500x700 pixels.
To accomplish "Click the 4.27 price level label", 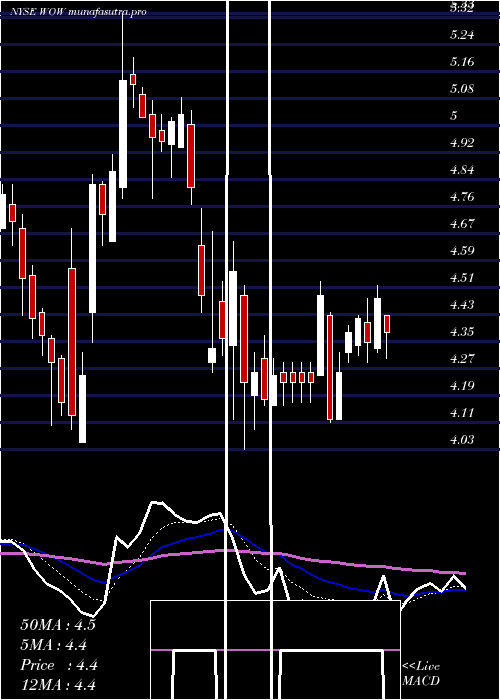I will pyautogui.click(x=462, y=358).
